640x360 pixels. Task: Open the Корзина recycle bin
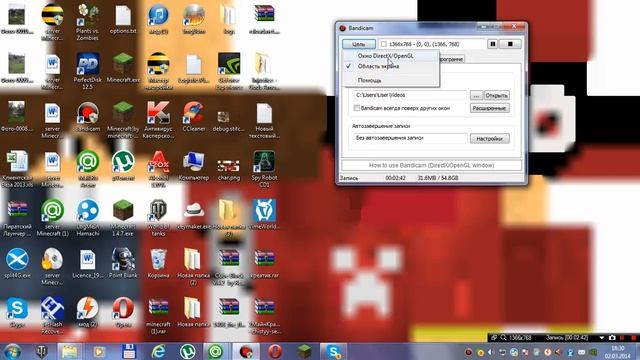(158, 264)
